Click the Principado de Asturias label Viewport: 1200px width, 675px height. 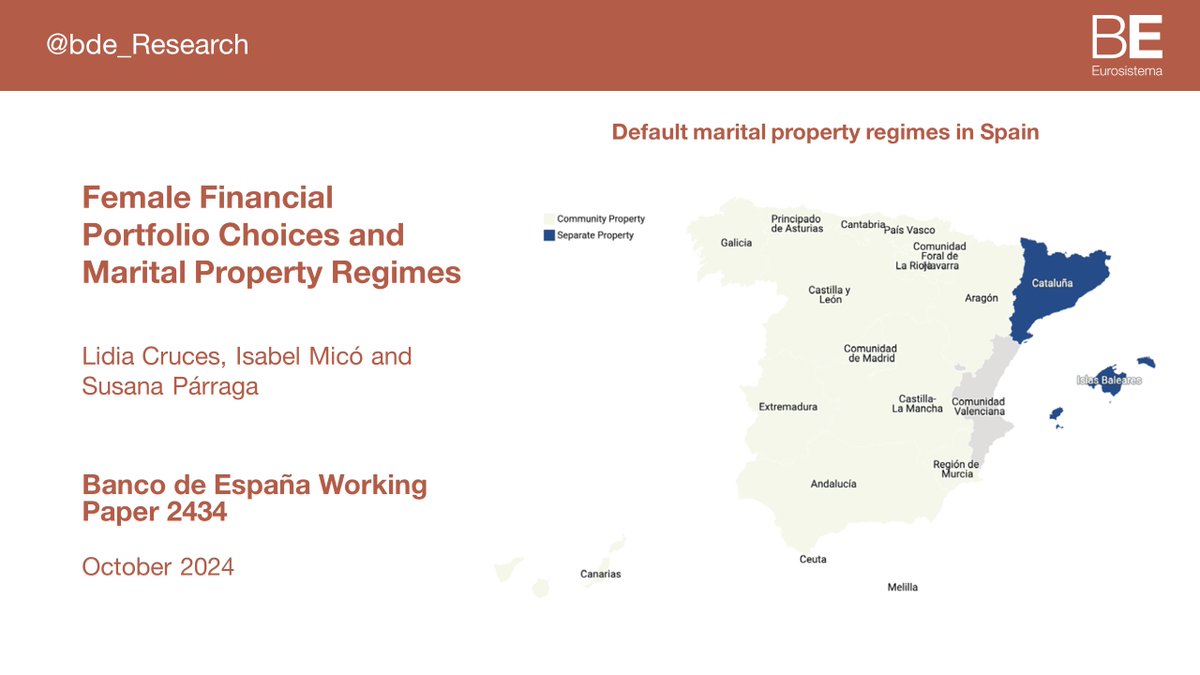click(797, 223)
